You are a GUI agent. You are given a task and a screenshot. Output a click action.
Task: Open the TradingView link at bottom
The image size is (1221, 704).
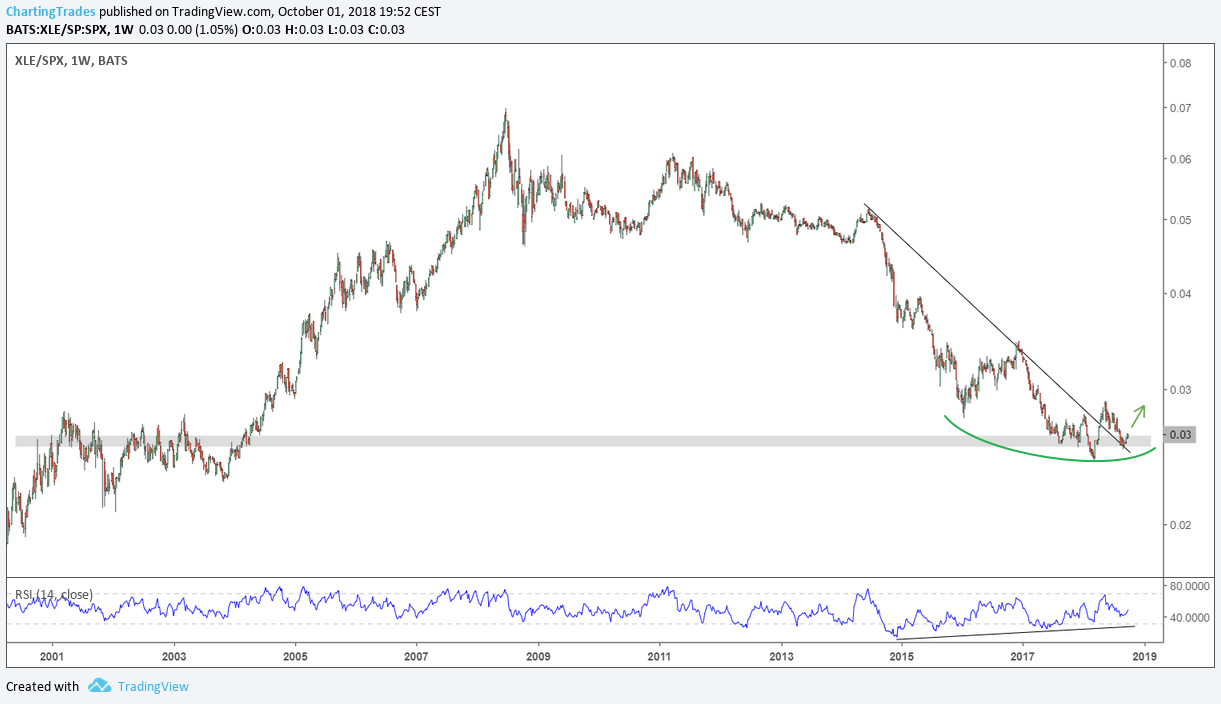152,686
